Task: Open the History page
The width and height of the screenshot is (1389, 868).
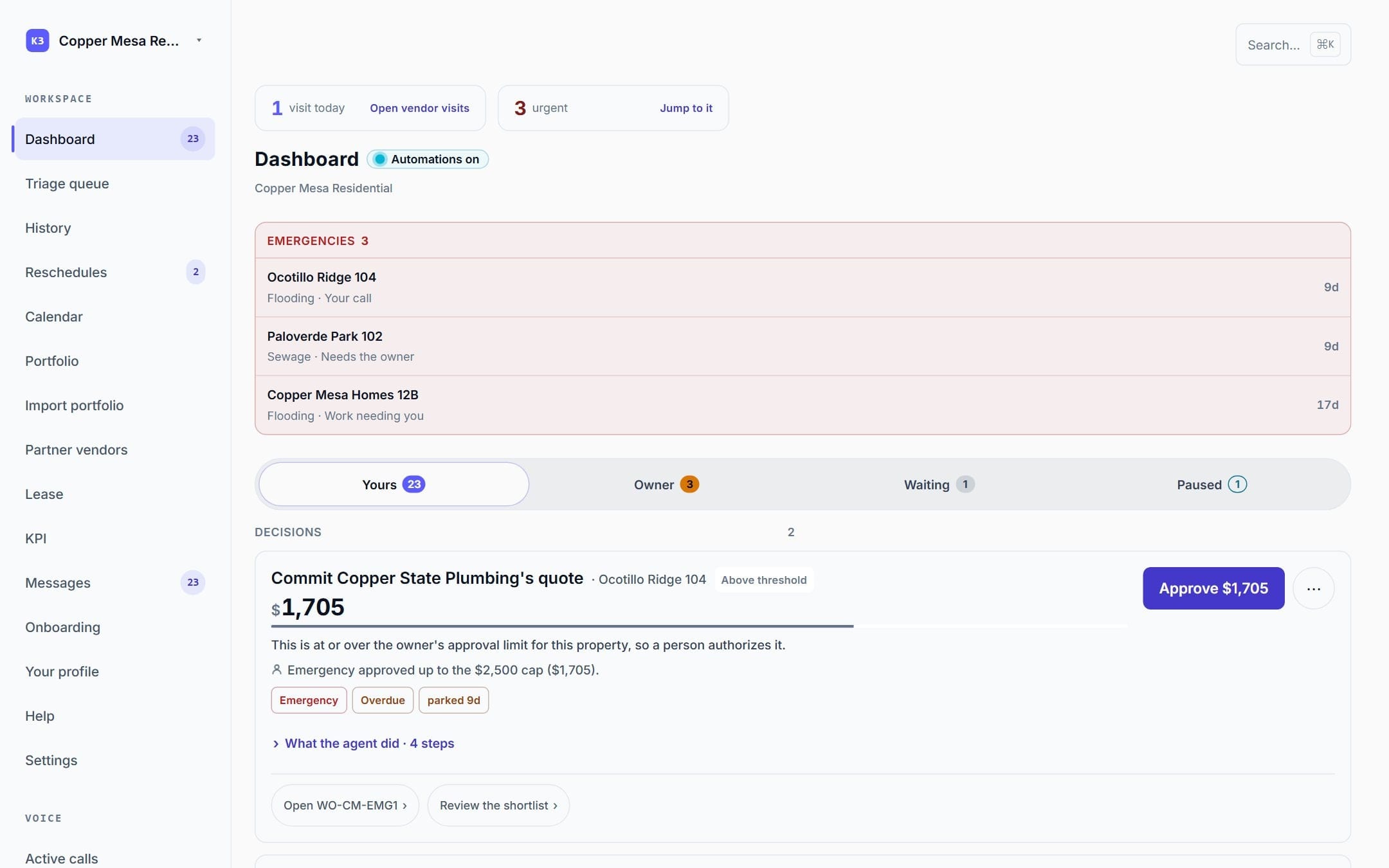Action: point(114,228)
